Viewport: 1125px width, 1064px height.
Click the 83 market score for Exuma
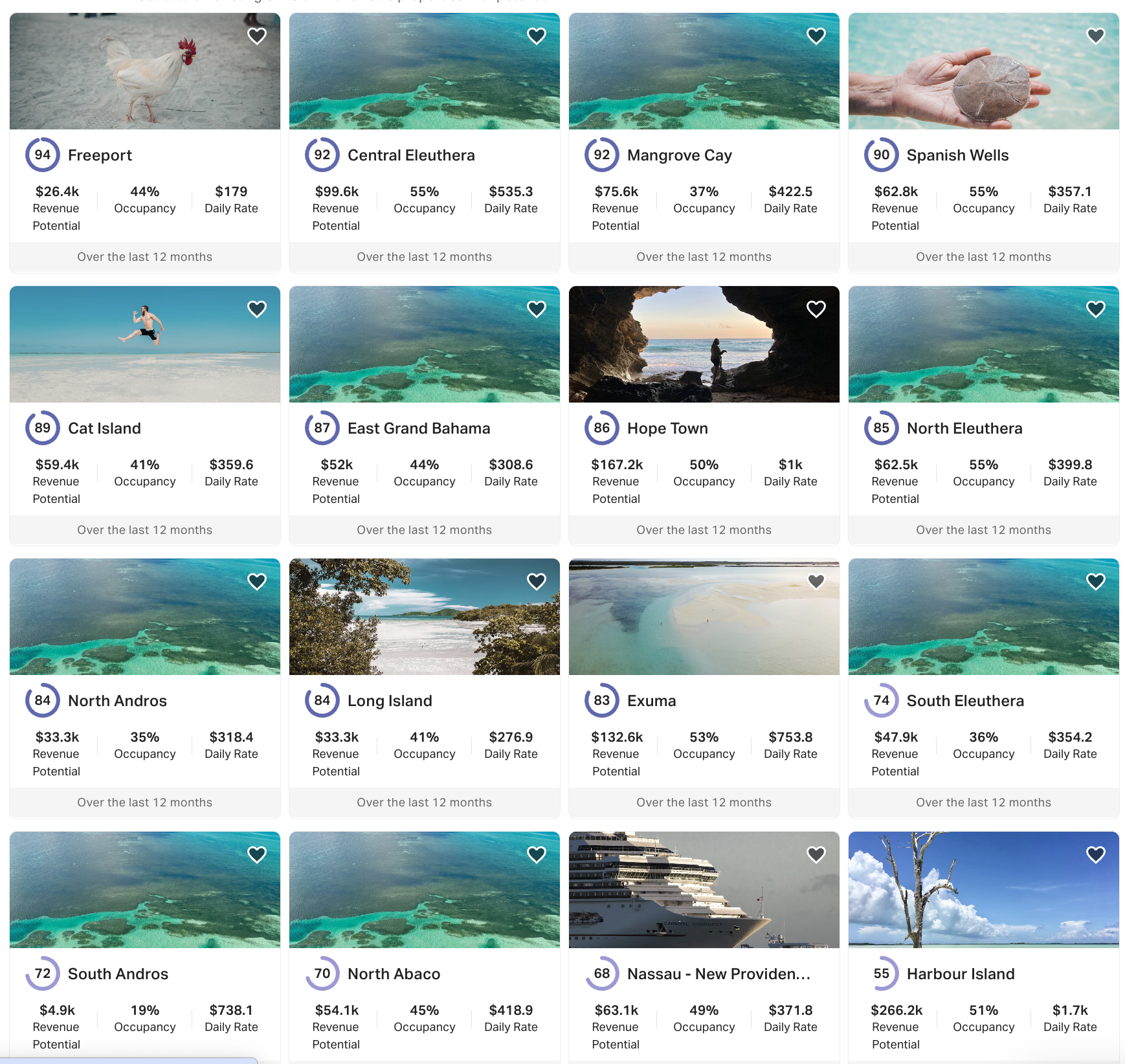tap(602, 700)
